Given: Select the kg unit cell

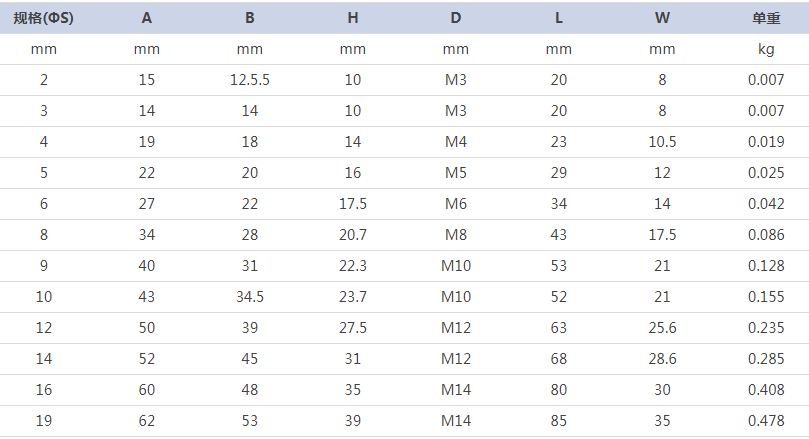Looking at the screenshot, I should 766,50.
